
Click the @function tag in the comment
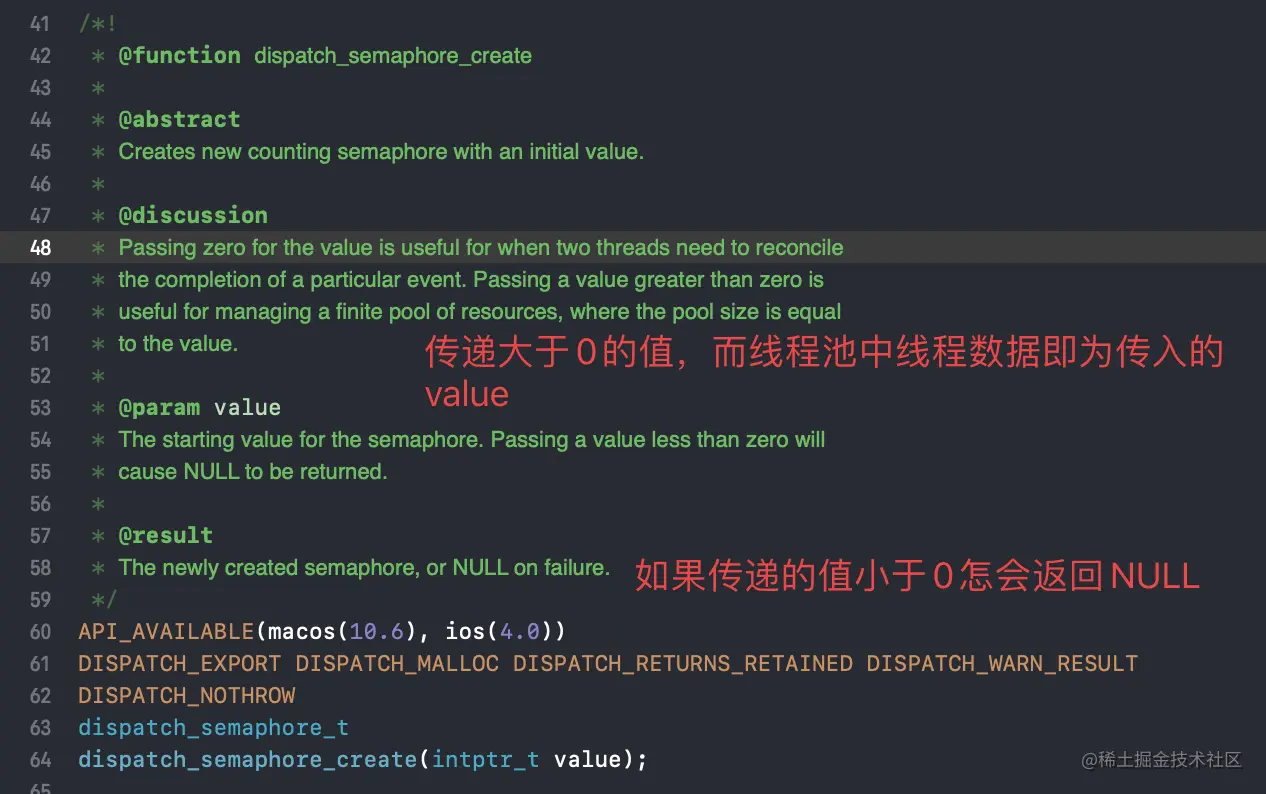pyautogui.click(x=179, y=55)
